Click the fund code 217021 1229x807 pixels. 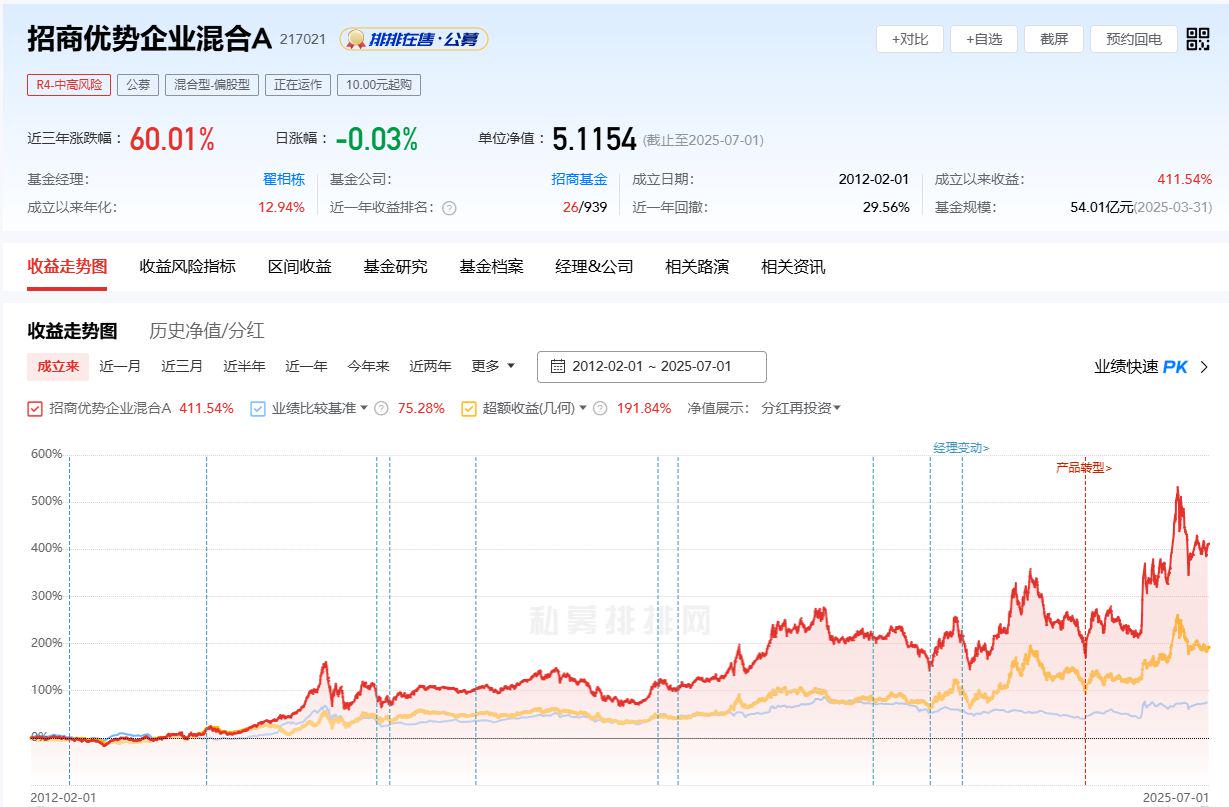pyautogui.click(x=303, y=39)
